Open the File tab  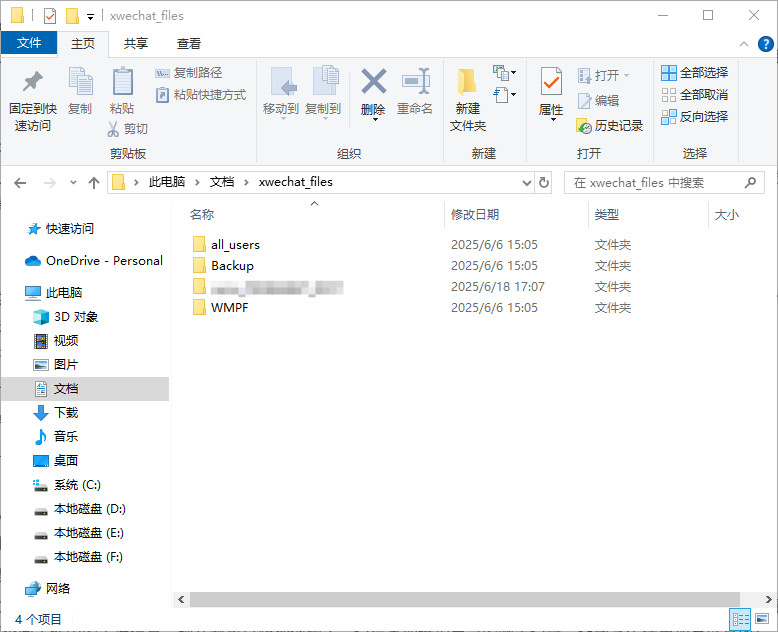(x=29, y=43)
